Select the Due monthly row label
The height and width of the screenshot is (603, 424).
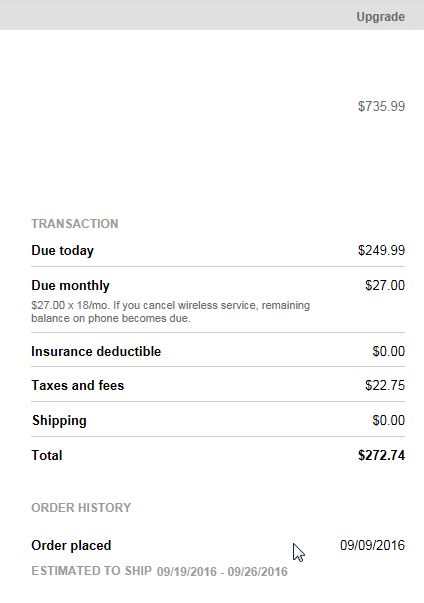[x=70, y=285]
